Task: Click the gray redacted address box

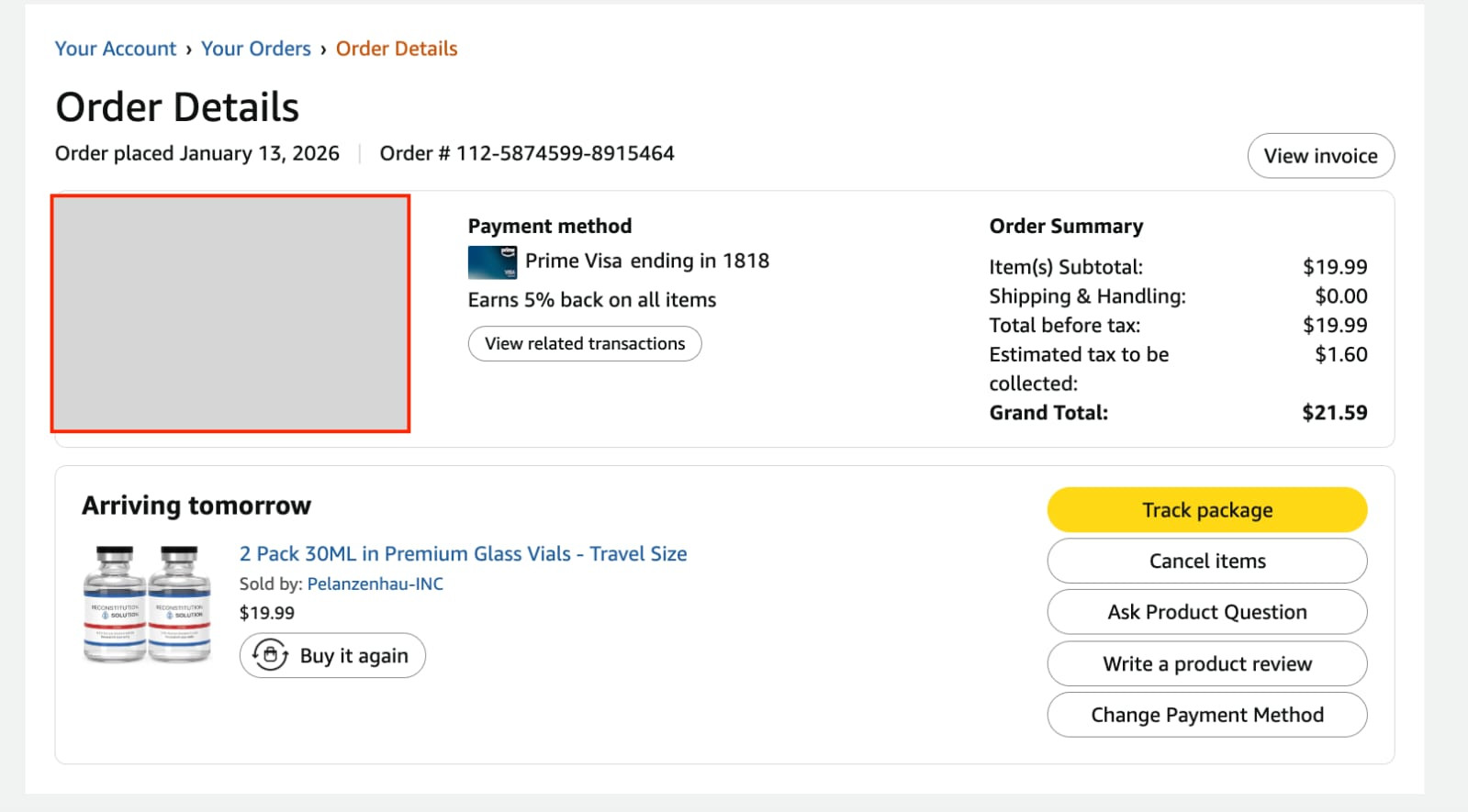Action: pyautogui.click(x=230, y=313)
